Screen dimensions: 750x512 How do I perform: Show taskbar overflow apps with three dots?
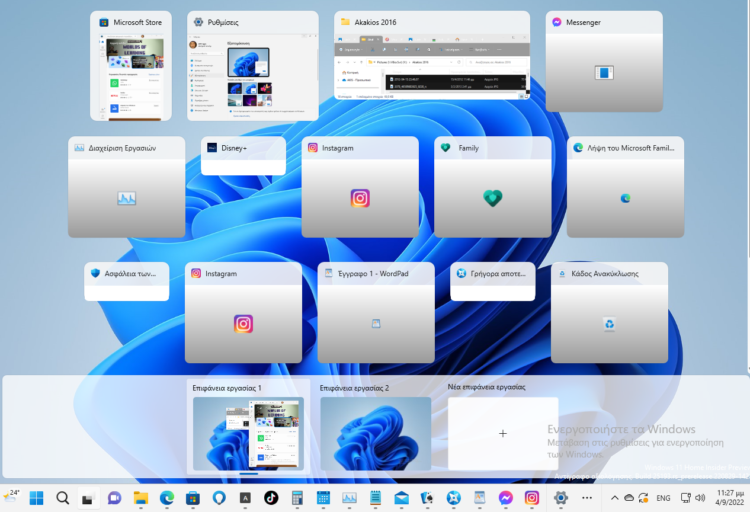pyautogui.click(x=587, y=498)
